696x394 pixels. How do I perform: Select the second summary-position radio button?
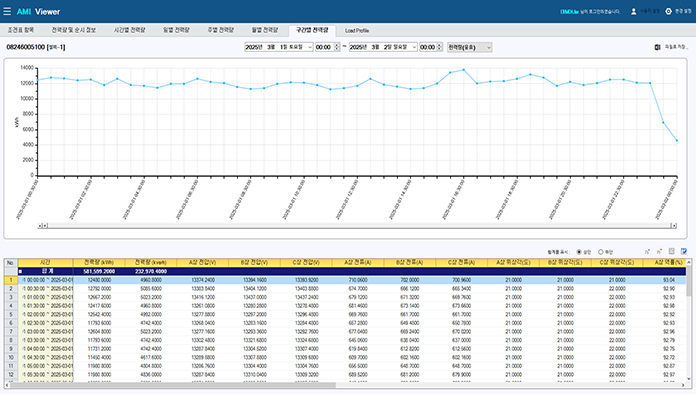point(601,252)
